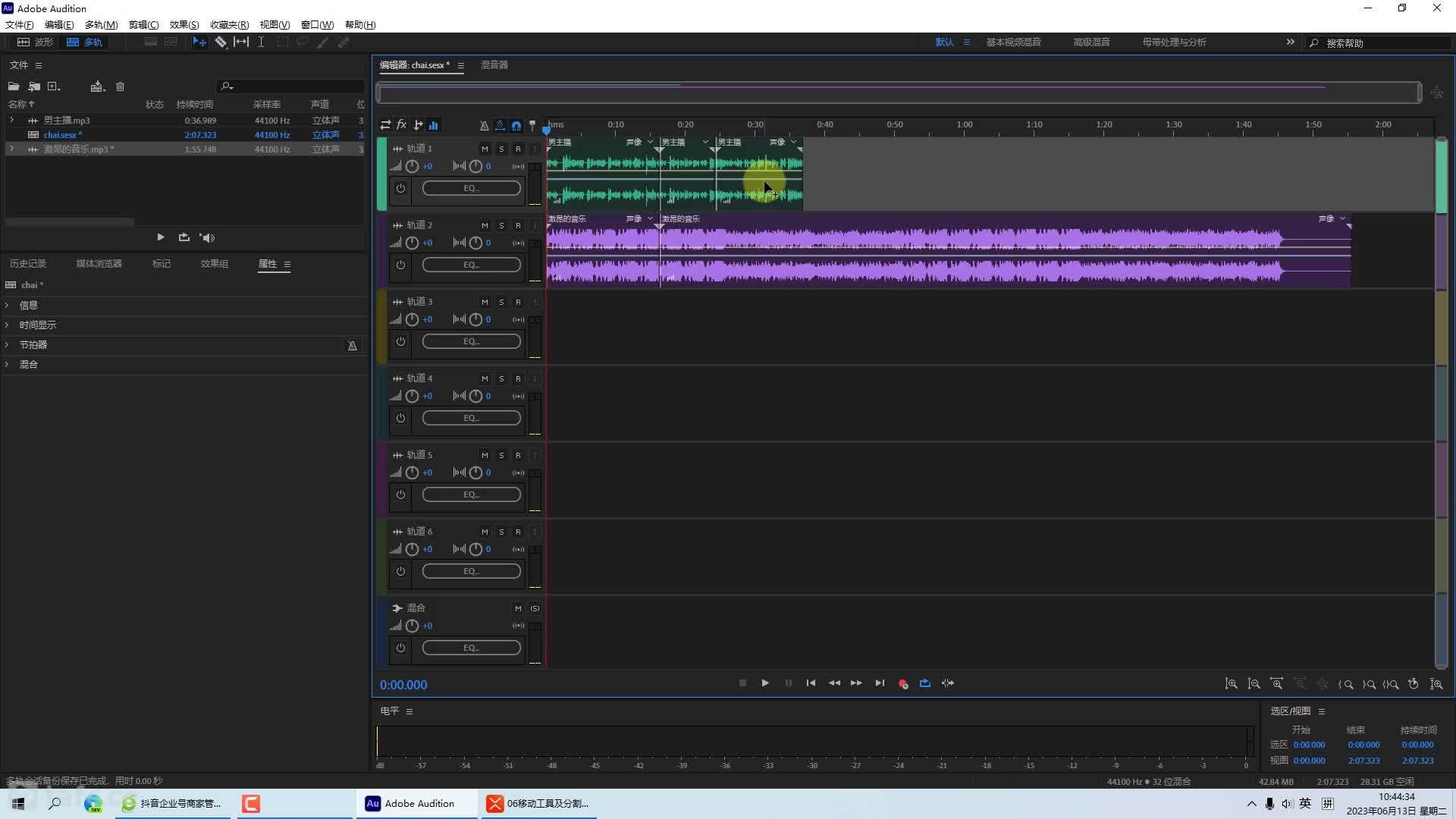Screen dimensions: 1456x819
Task: Expand 激昂的音乐.mp3 file entry
Action: tap(11, 149)
